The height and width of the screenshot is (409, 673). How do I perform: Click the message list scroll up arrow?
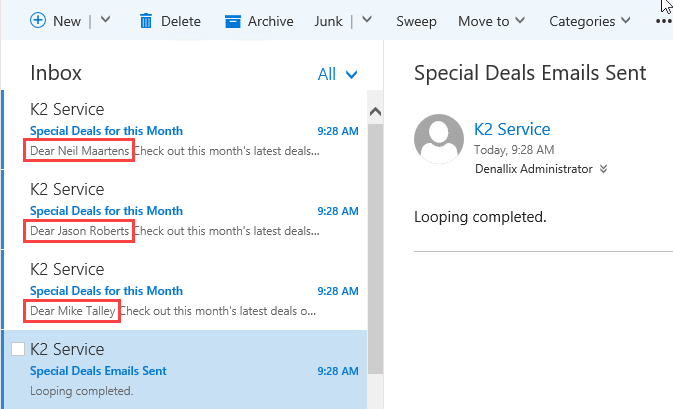pyautogui.click(x=376, y=110)
